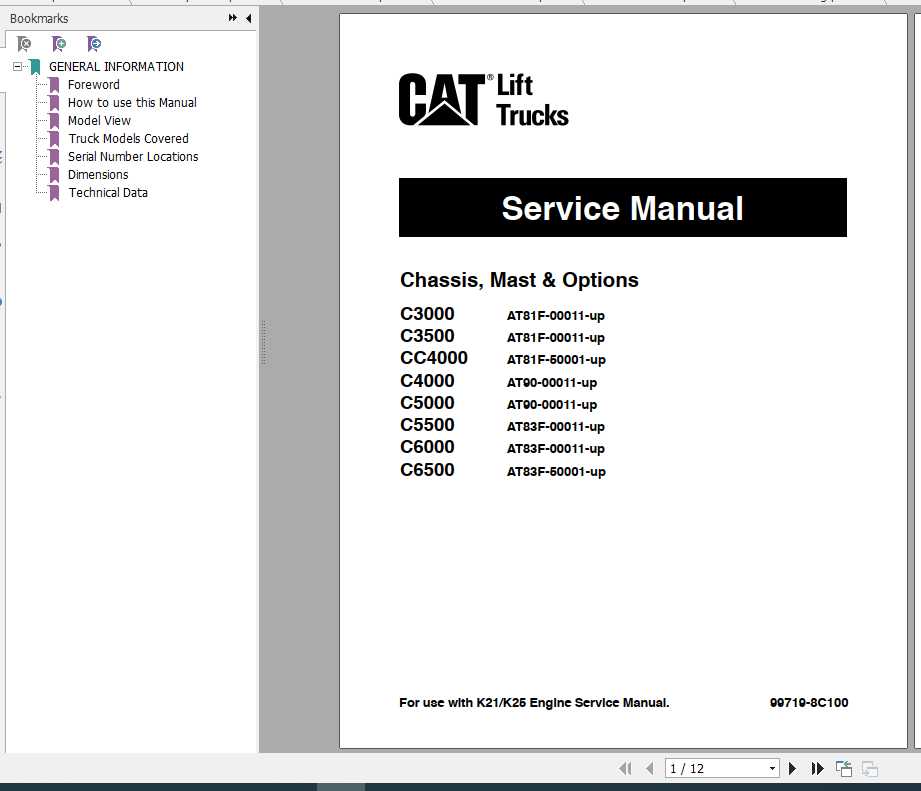Collapse the GENERAL INFORMATION bookmark tree
Image resolution: width=921 pixels, height=791 pixels.
point(18,66)
